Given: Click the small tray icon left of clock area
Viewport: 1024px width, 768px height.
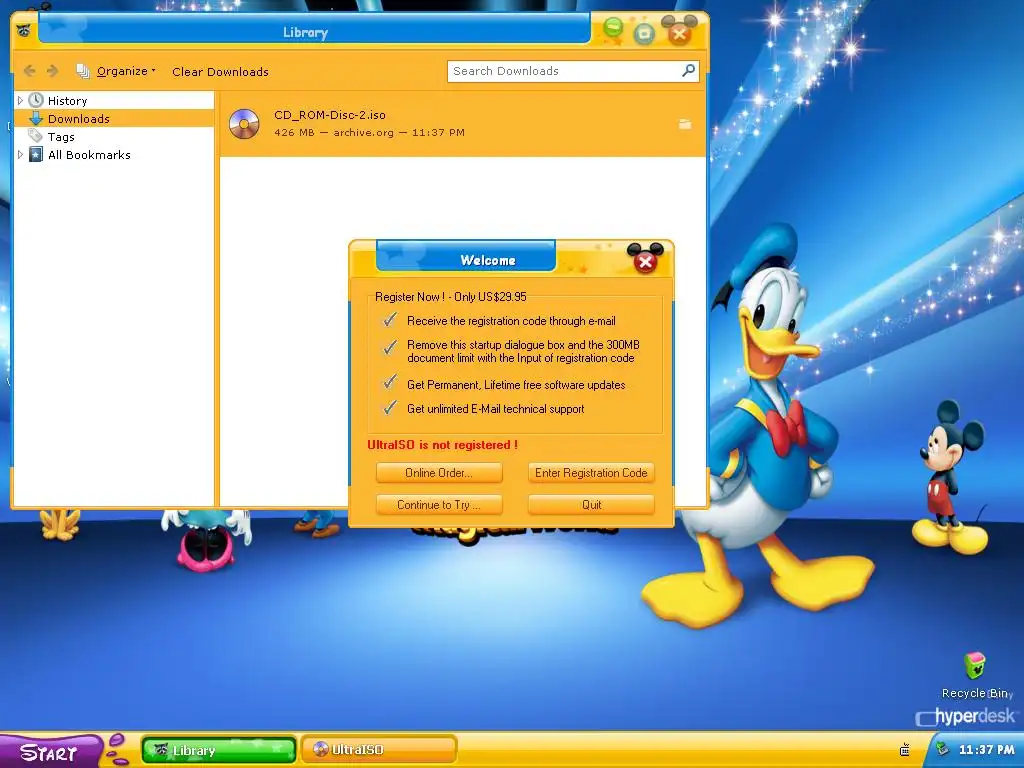Looking at the screenshot, I should point(905,750).
